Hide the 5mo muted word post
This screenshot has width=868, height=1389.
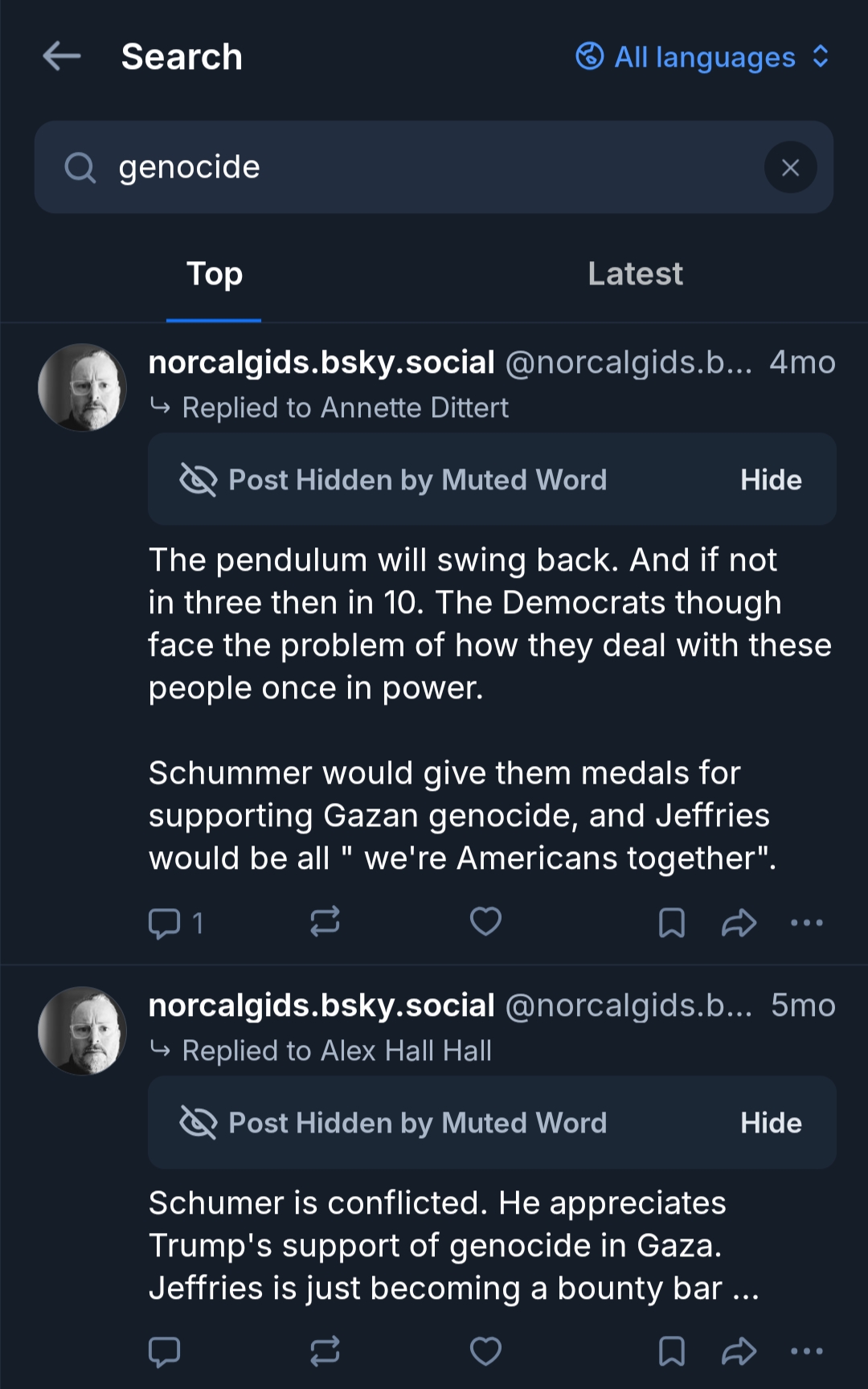tap(771, 1123)
